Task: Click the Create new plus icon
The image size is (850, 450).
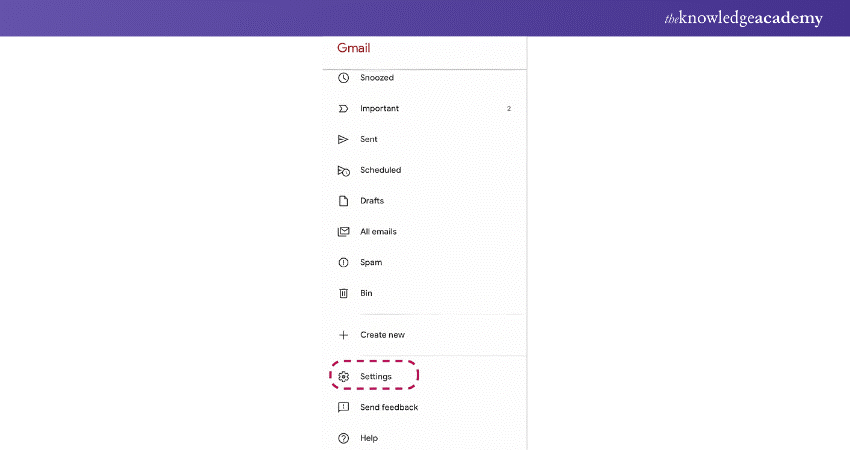Action: click(343, 335)
